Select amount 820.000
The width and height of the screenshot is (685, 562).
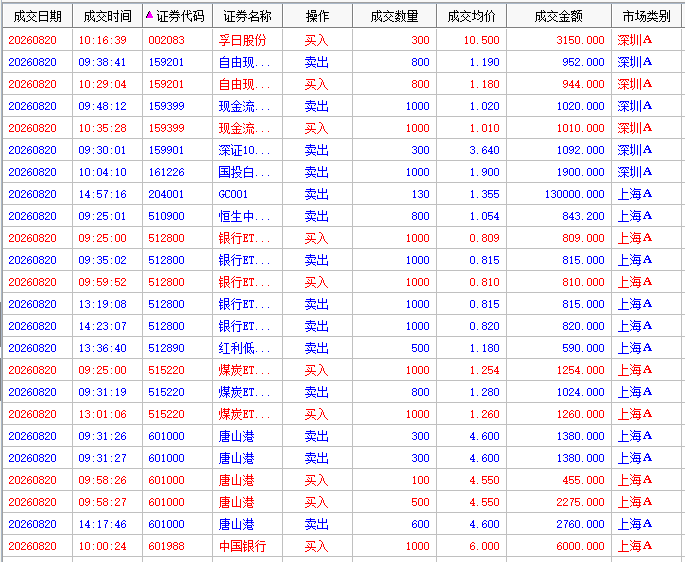[x=583, y=326]
